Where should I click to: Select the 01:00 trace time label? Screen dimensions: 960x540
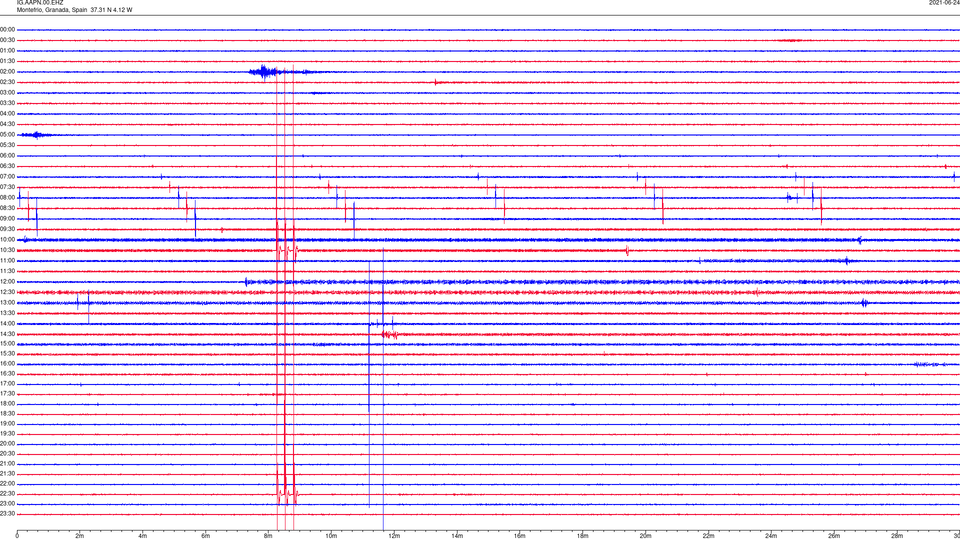tap(7, 51)
